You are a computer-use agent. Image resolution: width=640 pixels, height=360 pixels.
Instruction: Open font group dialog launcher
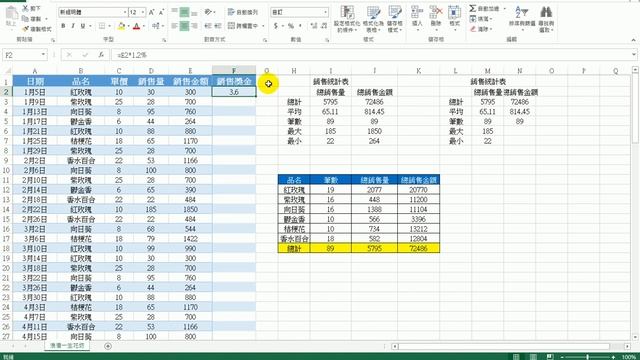click(x=164, y=40)
